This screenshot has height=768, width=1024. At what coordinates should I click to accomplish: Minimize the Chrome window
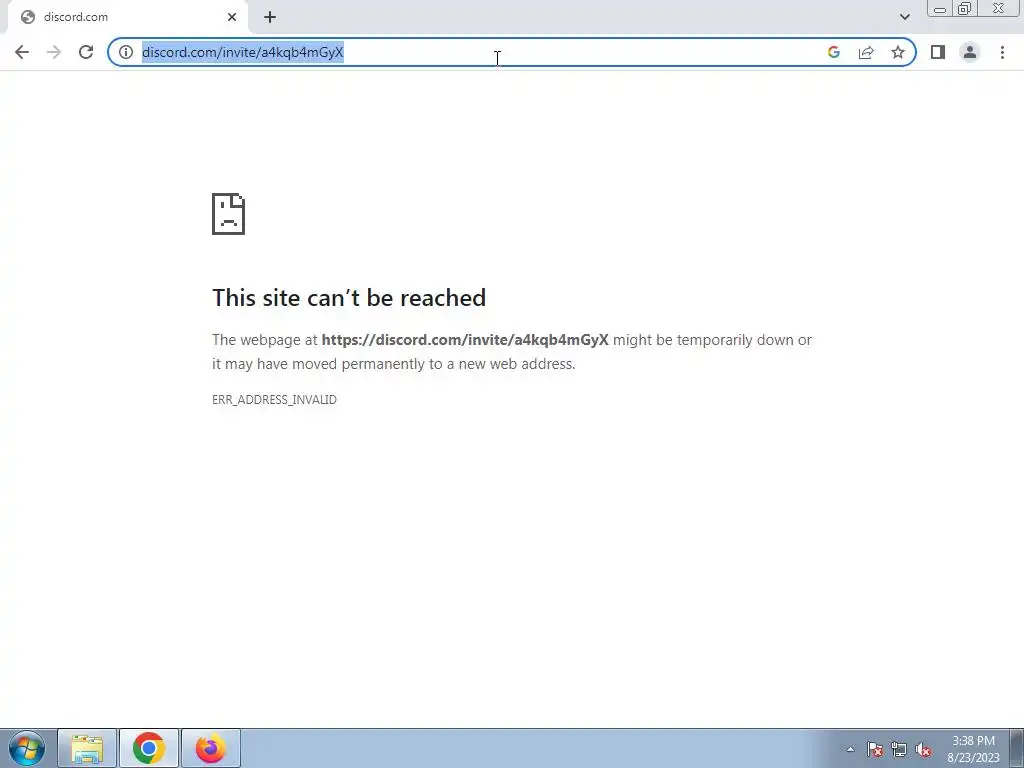[x=940, y=8]
